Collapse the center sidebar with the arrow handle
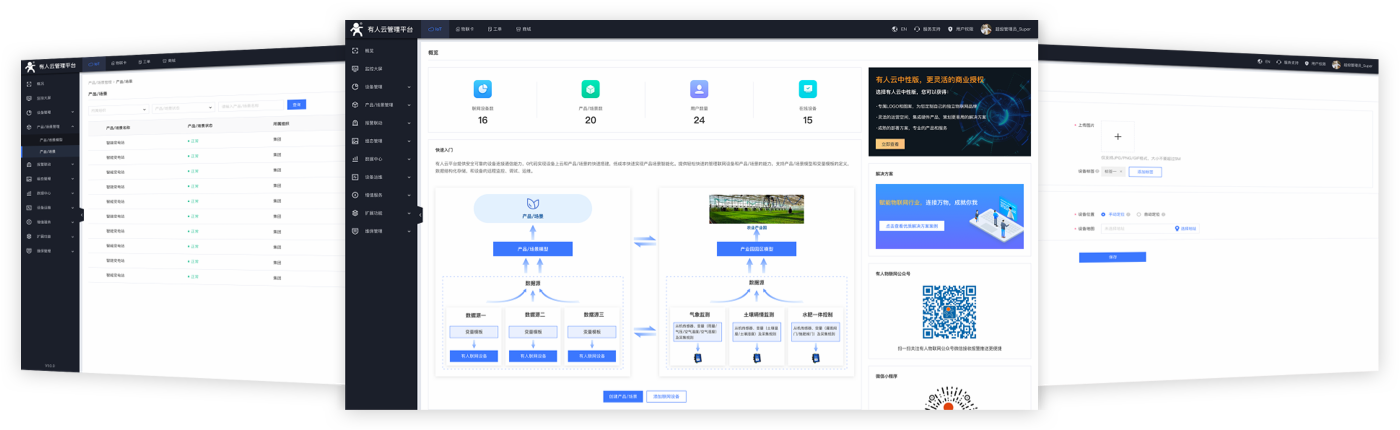Screen dimensions: 1400x430 point(420,215)
